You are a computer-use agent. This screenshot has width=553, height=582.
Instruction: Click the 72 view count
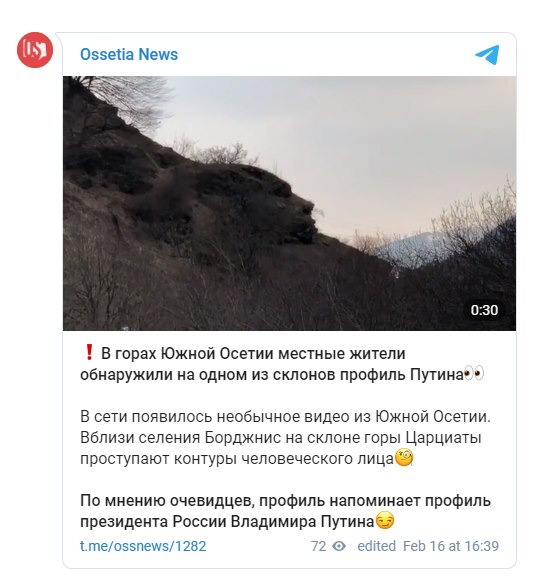coord(318,546)
